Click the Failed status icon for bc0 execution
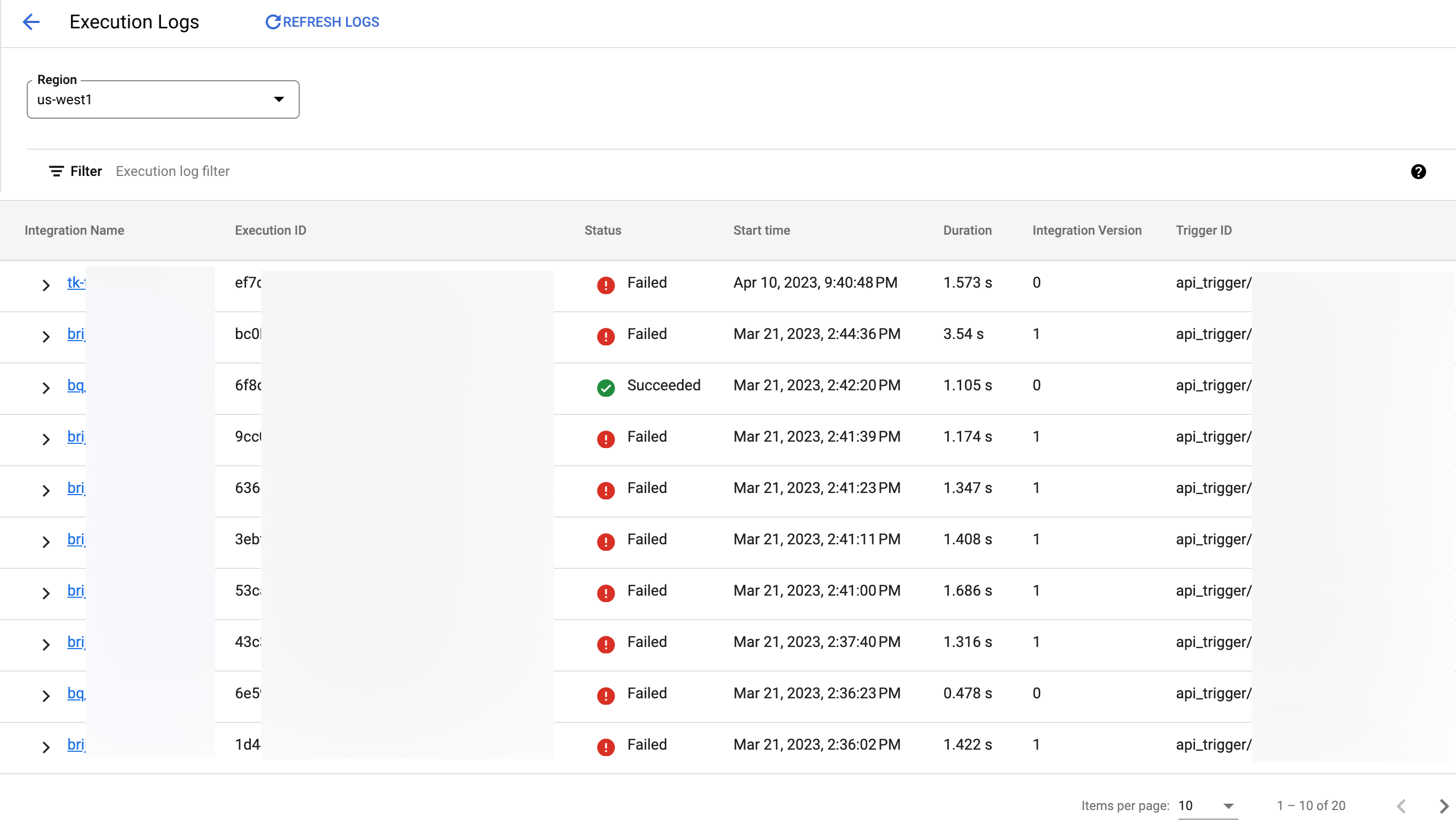The width and height of the screenshot is (1456, 832). coord(607,334)
